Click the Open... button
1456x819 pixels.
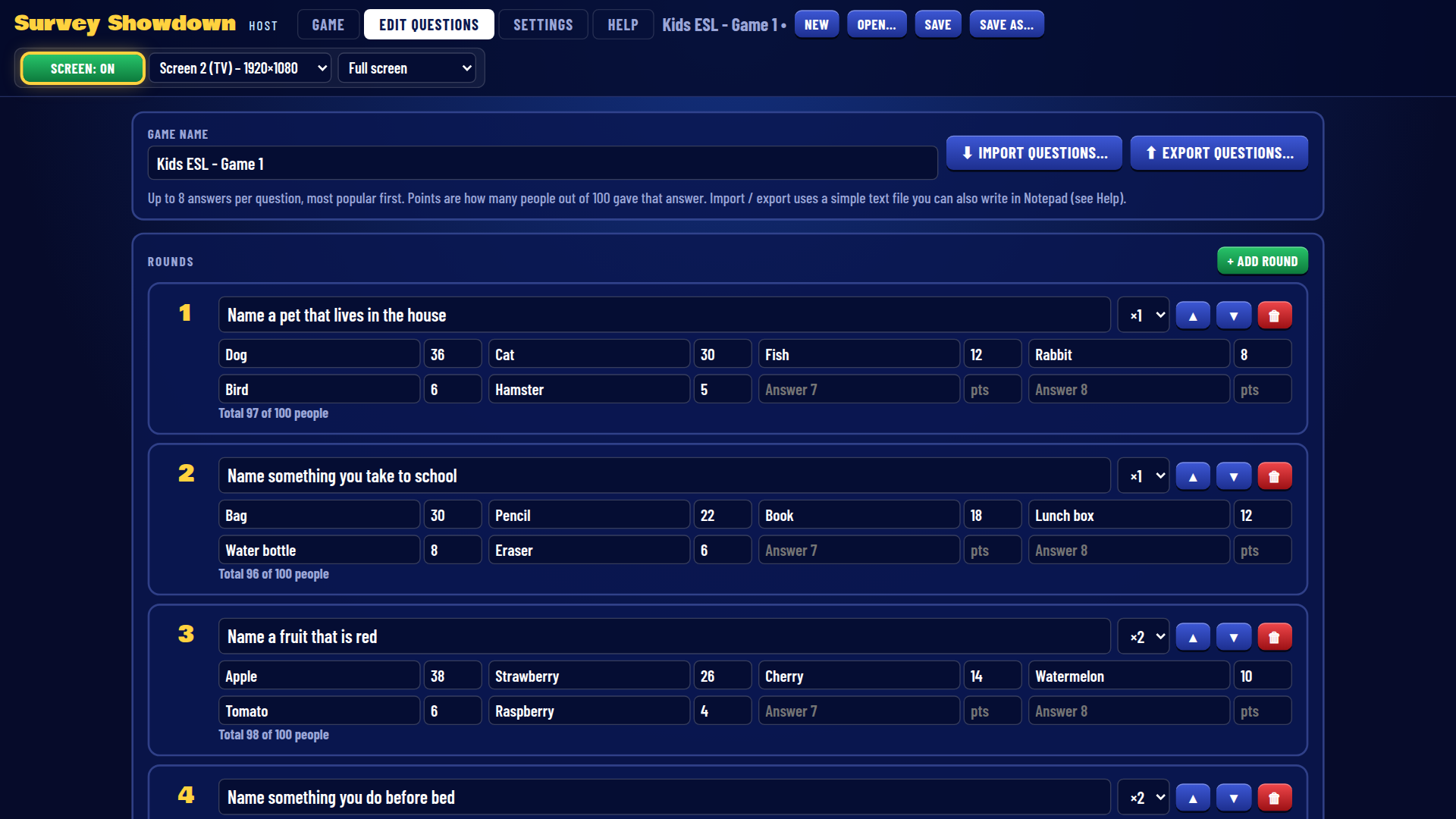877,24
